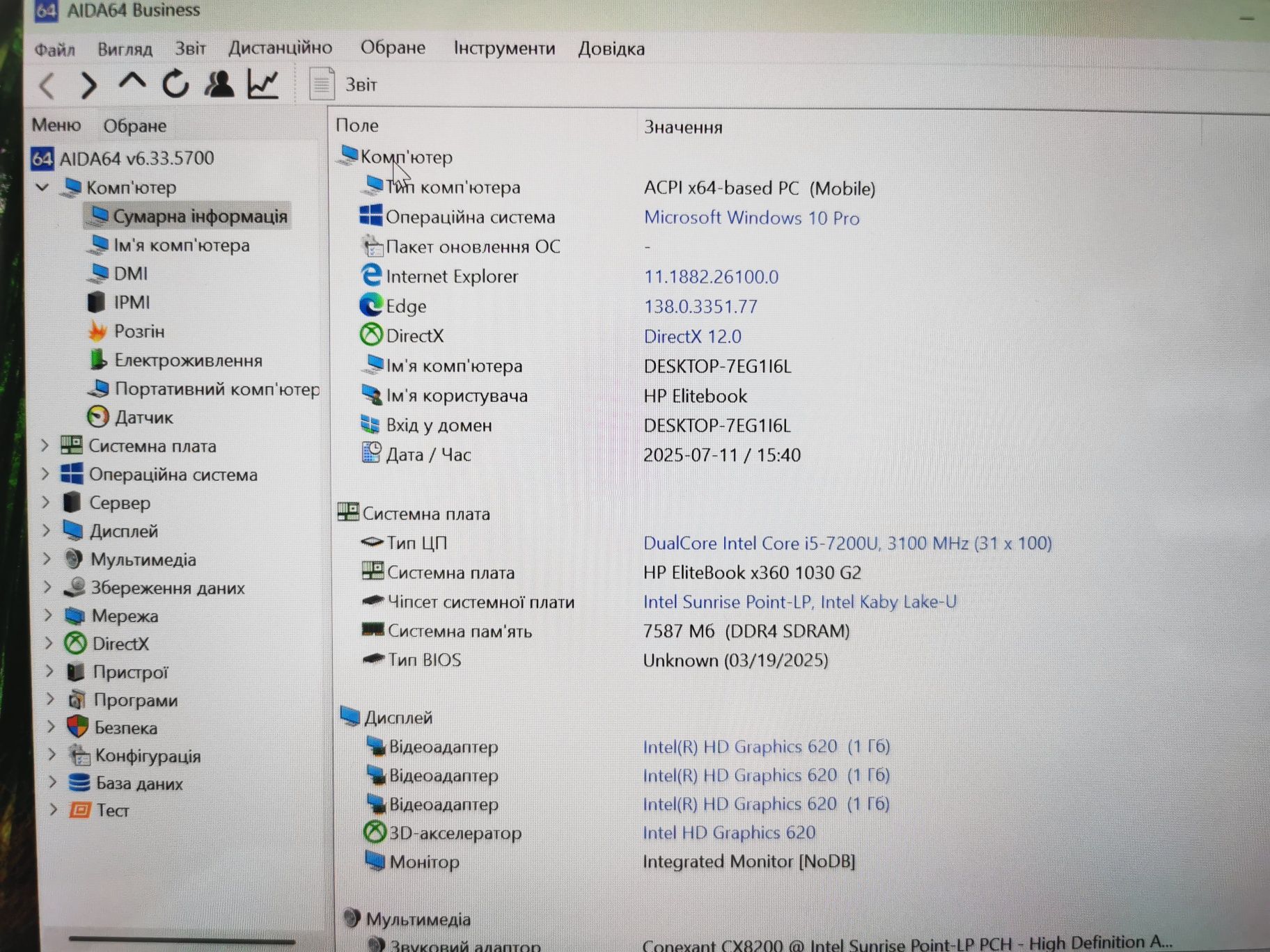Open the Internet Explorer version 11.1882.26100.0 link
This screenshot has height=952, width=1270.
pos(711,277)
